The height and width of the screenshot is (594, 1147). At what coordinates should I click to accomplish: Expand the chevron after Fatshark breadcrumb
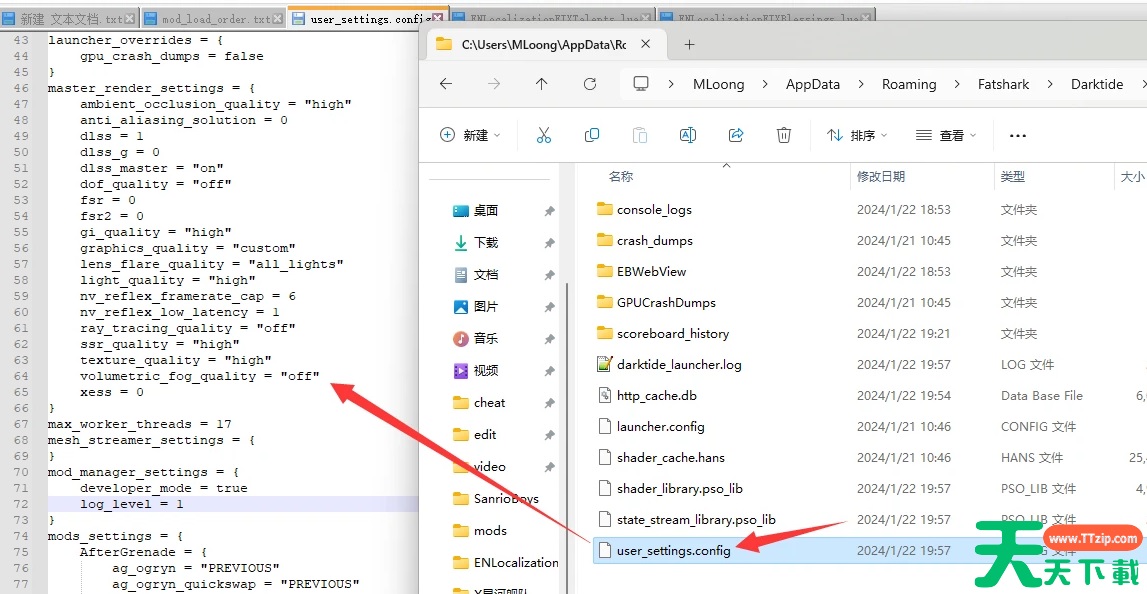click(1050, 84)
